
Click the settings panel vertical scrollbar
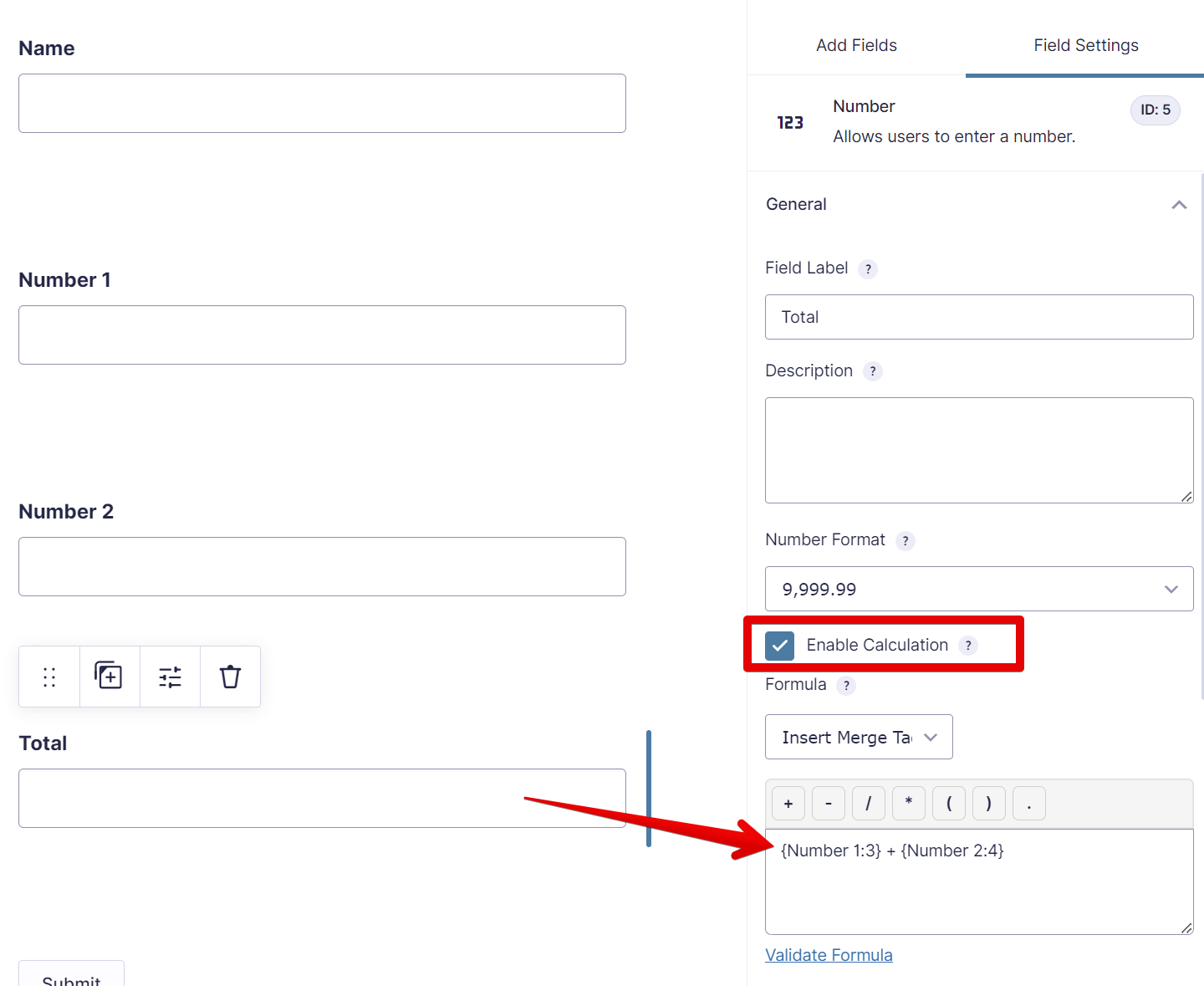(1201, 435)
